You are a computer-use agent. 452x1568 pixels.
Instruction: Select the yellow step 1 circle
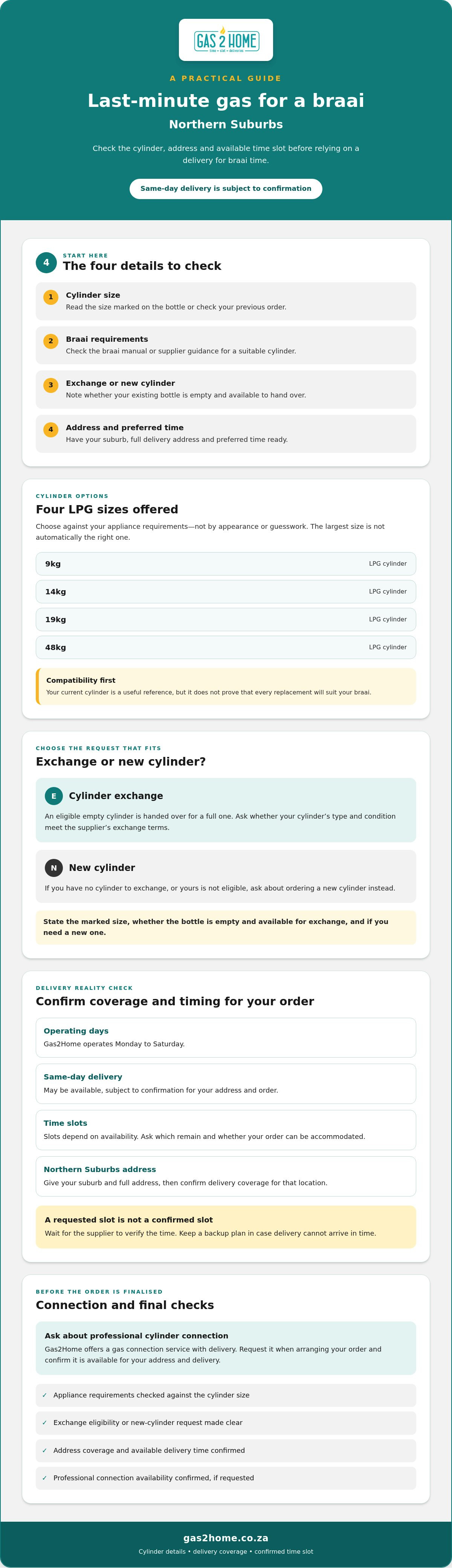(x=50, y=297)
